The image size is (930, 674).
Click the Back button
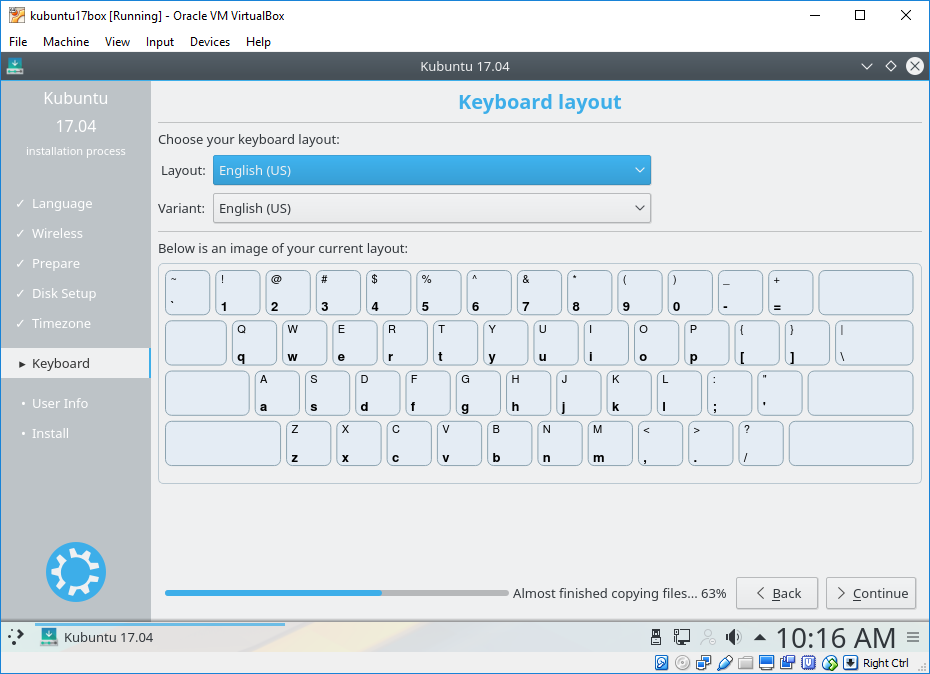[x=777, y=593]
